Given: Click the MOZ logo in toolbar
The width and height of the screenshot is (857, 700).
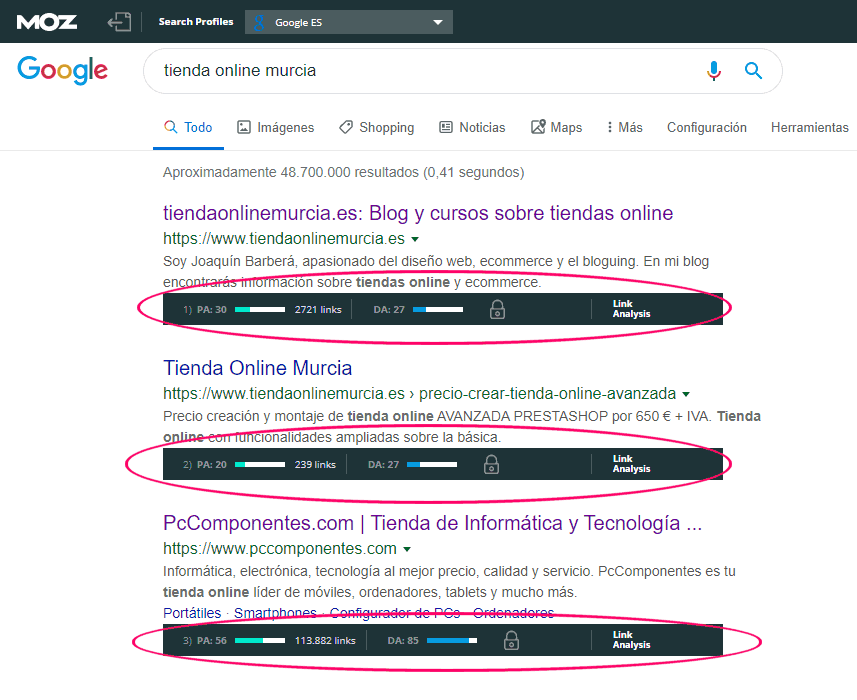Looking at the screenshot, I should pyautogui.click(x=46, y=22).
